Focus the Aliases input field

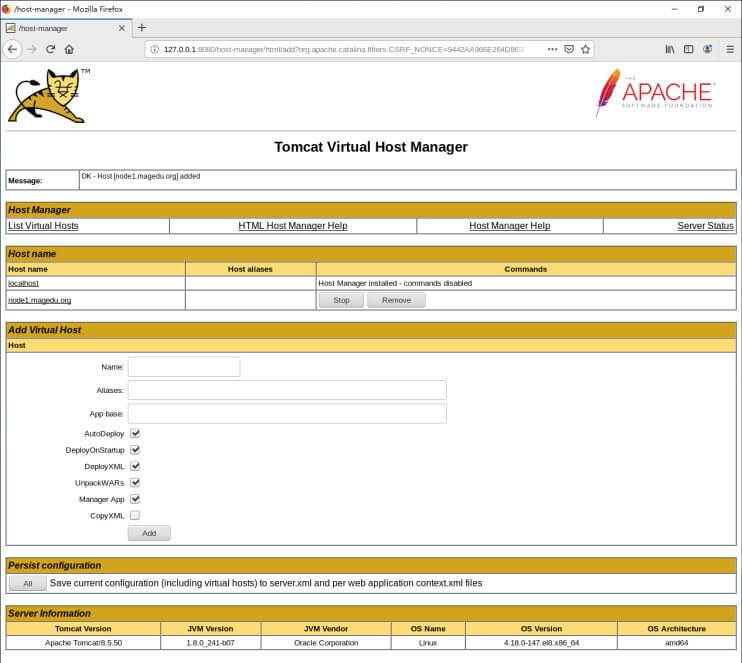(287, 390)
